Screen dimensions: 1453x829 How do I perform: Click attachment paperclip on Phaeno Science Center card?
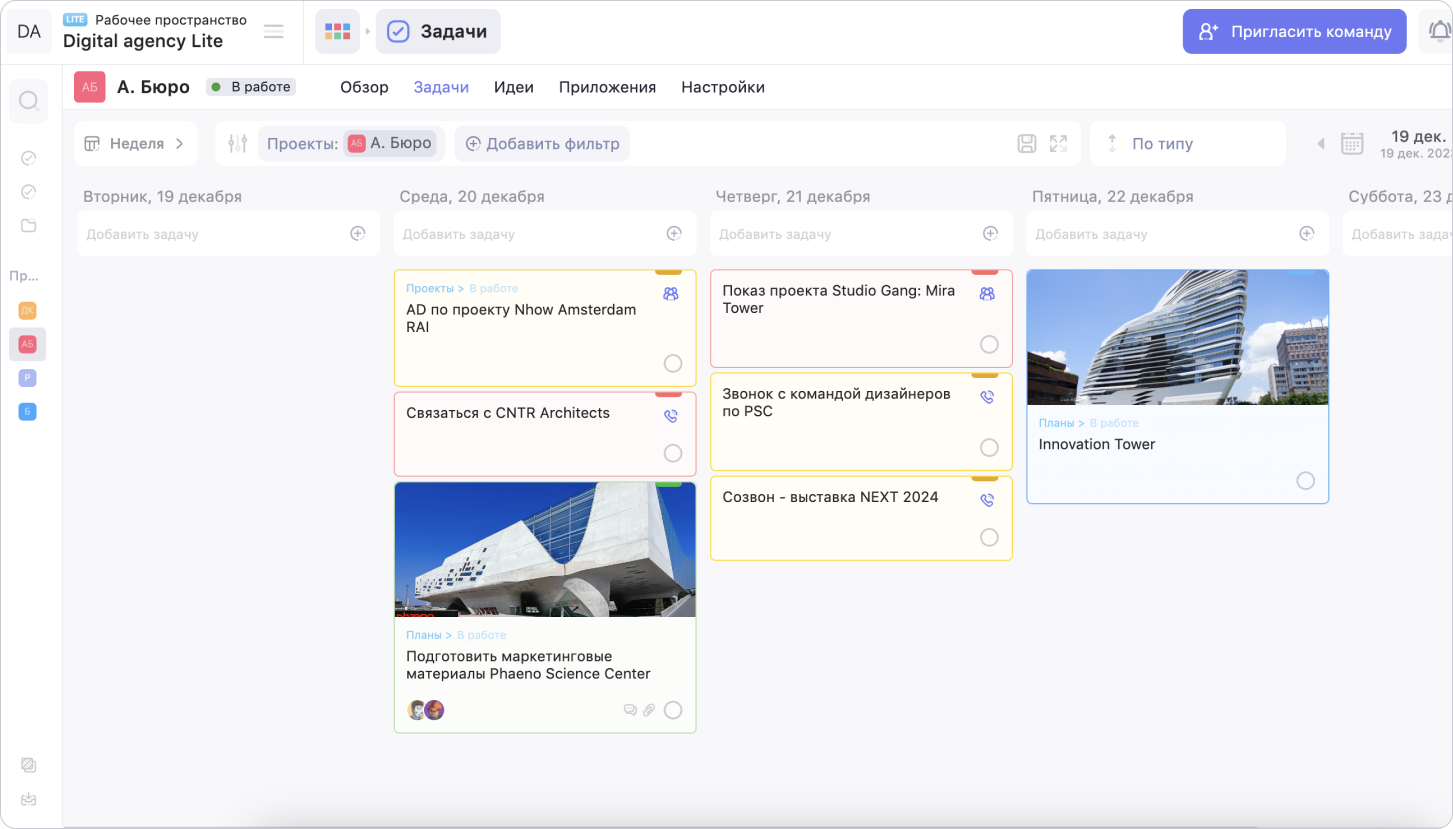tap(648, 710)
